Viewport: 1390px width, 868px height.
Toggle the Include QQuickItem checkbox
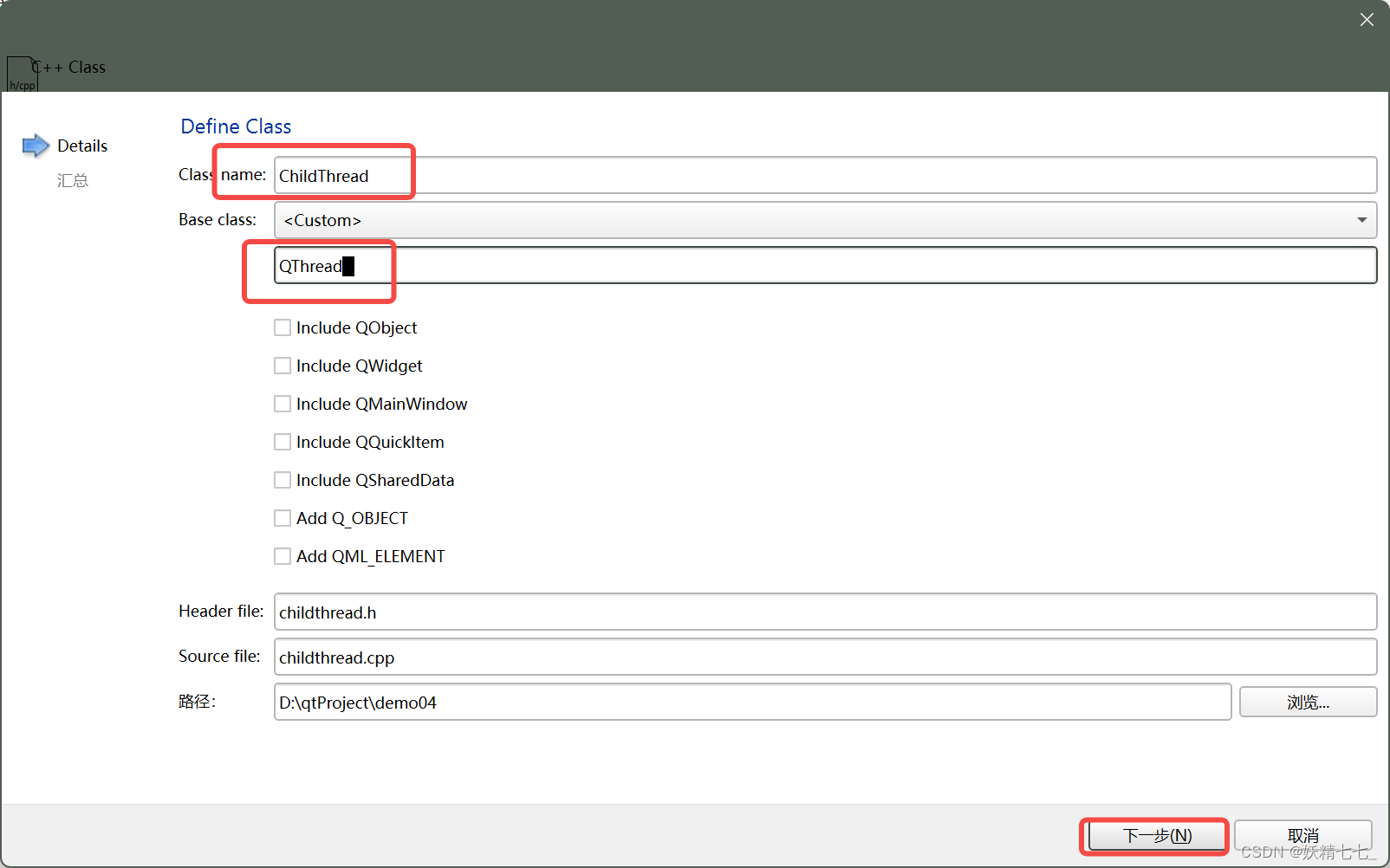283,442
